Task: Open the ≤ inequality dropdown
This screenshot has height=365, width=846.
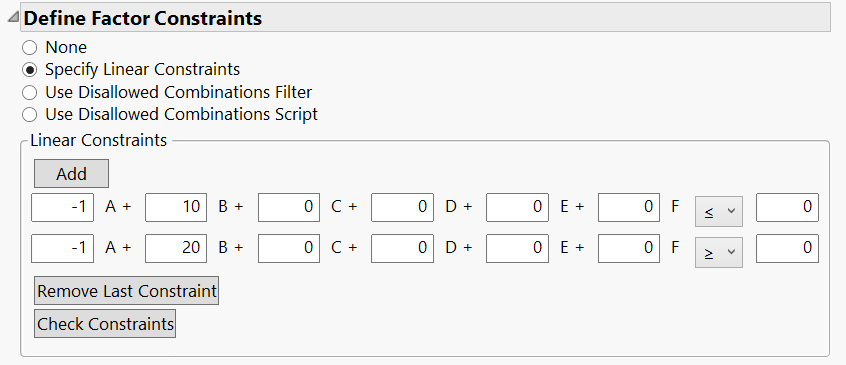Action: click(719, 211)
